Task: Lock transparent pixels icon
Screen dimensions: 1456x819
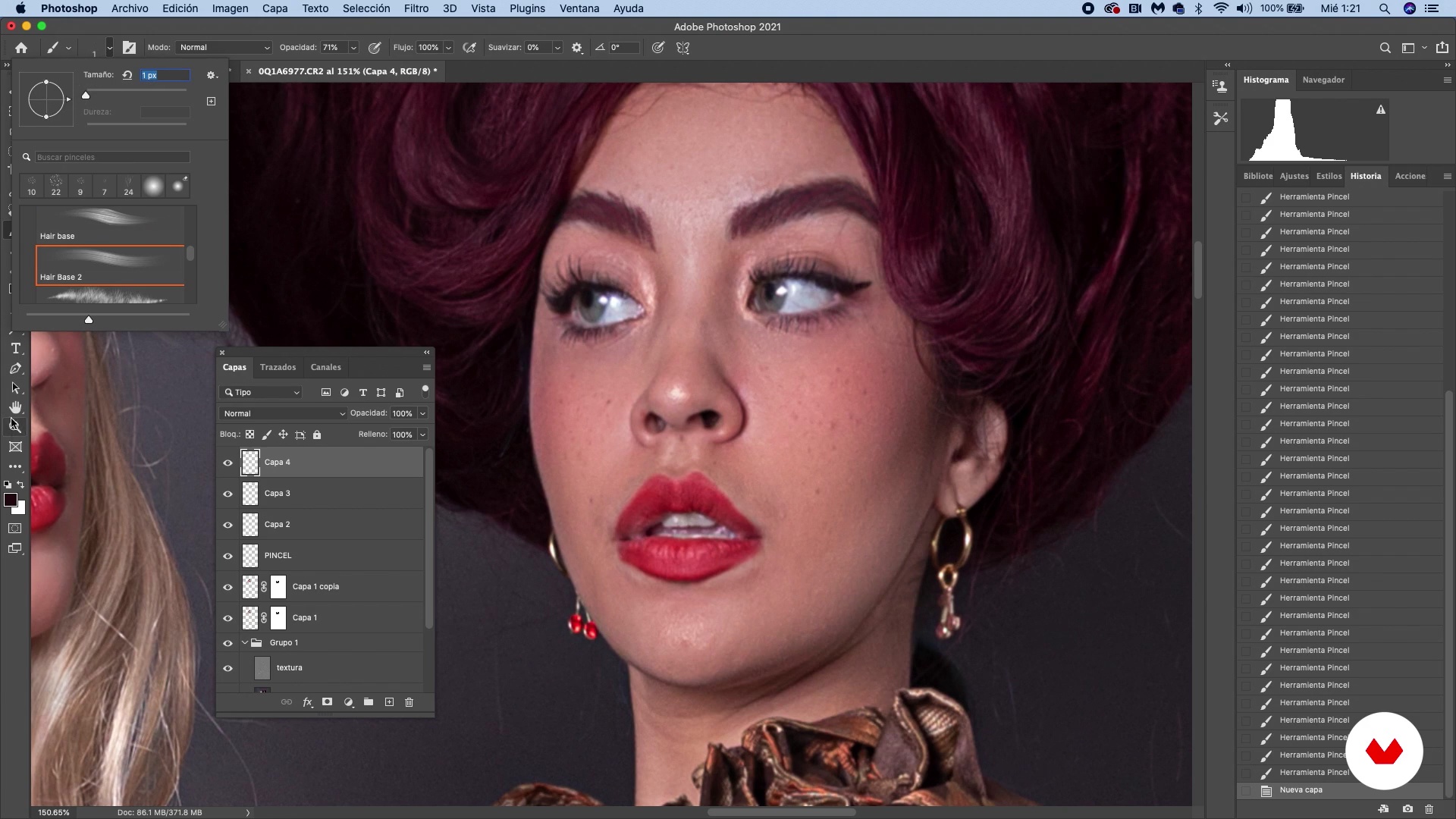Action: tap(249, 435)
